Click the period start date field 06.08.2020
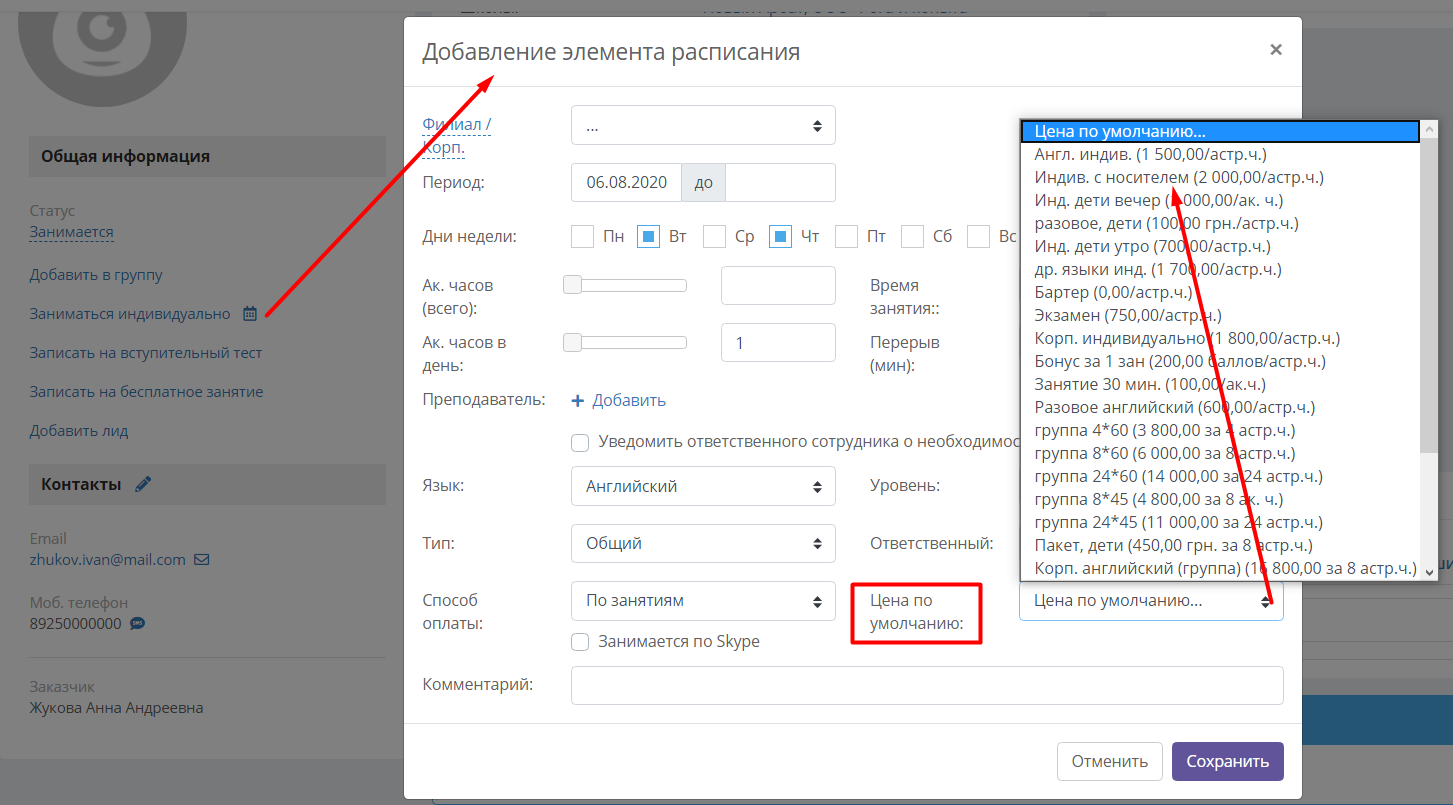The height and width of the screenshot is (805, 1453). 626,183
